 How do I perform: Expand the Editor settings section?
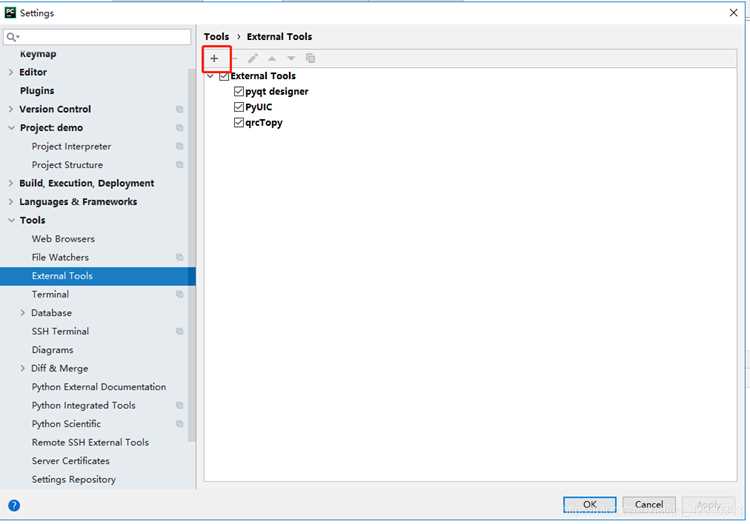[x=11, y=72]
